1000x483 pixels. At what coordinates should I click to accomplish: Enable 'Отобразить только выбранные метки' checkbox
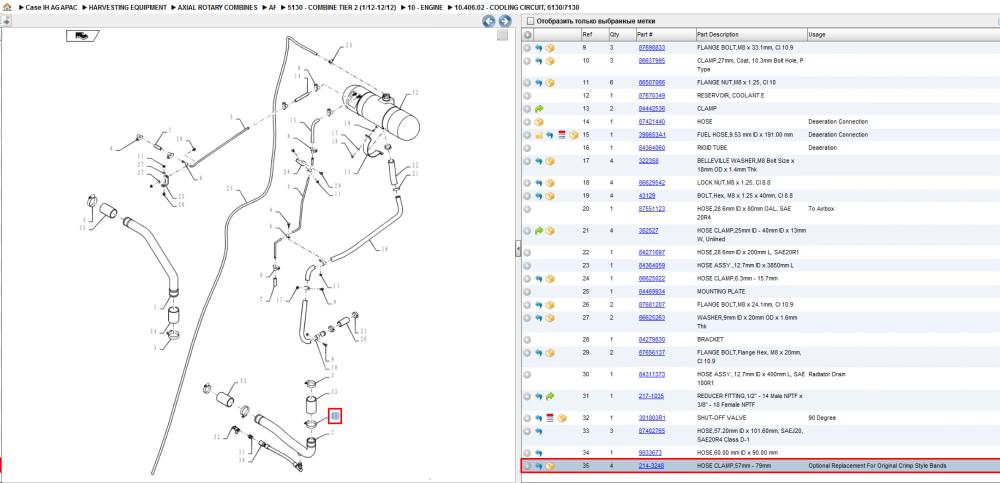coord(530,21)
